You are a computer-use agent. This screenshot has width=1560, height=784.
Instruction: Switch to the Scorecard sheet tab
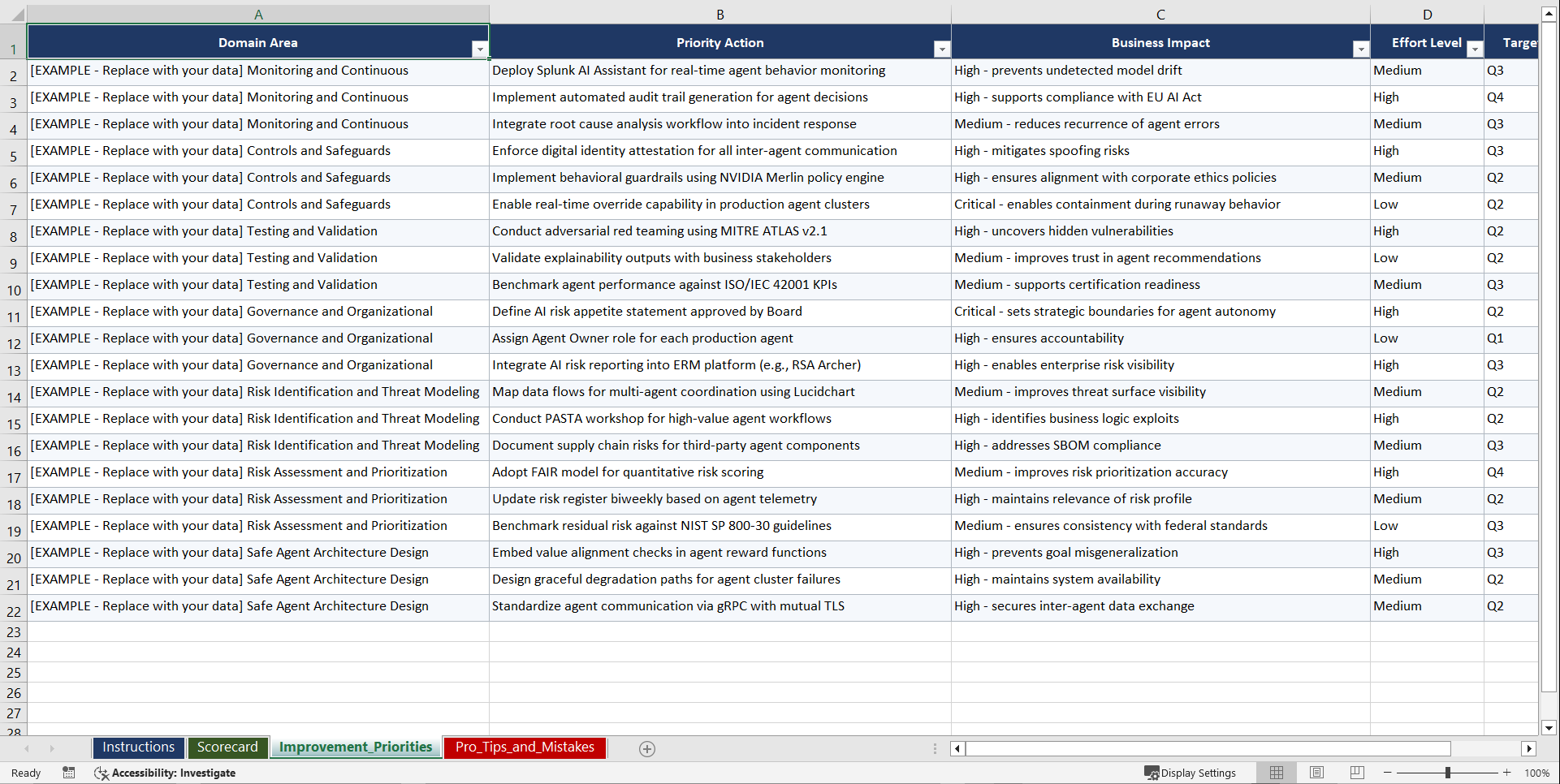228,747
